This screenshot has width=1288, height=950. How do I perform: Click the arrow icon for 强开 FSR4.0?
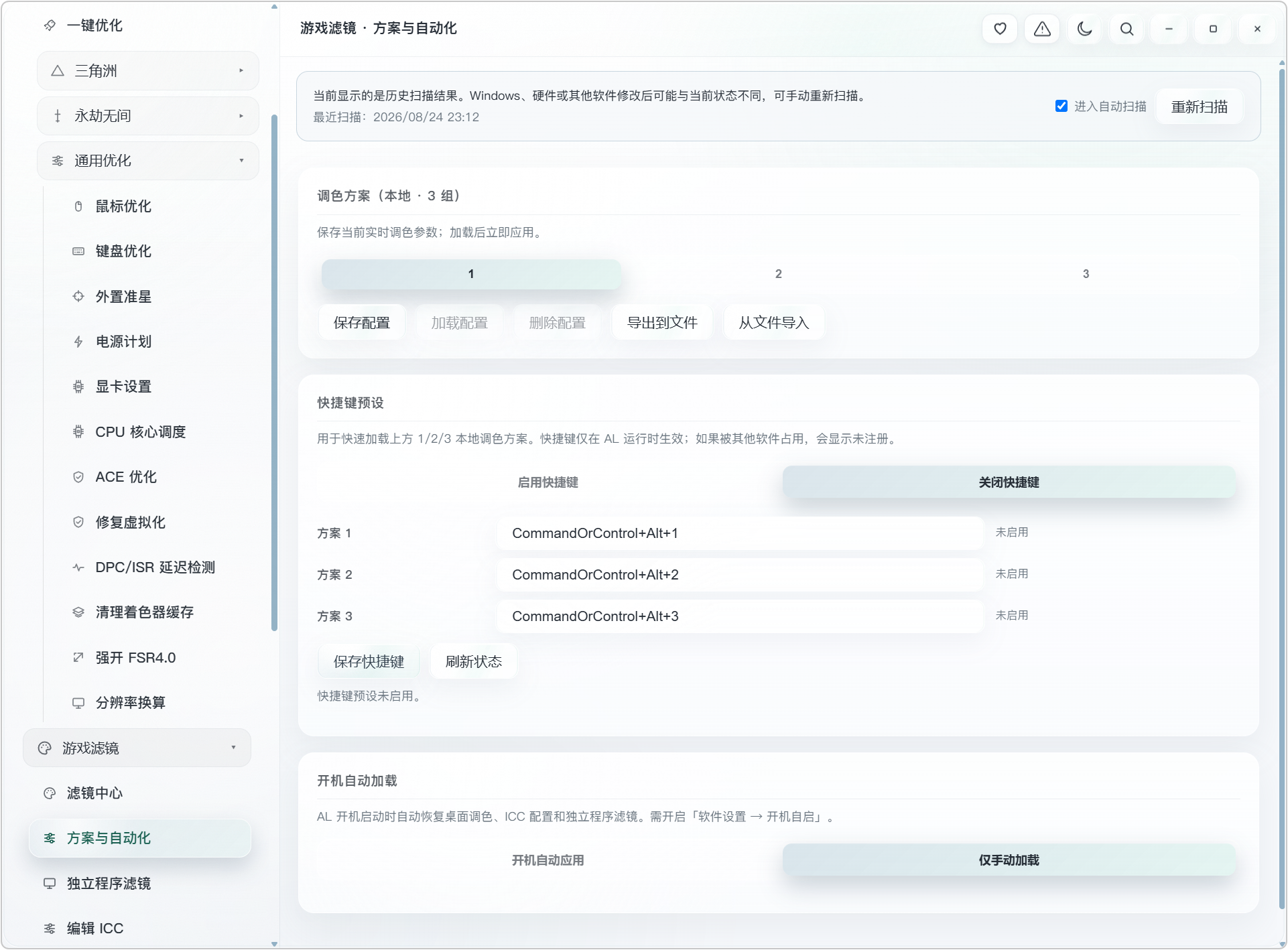pos(78,657)
